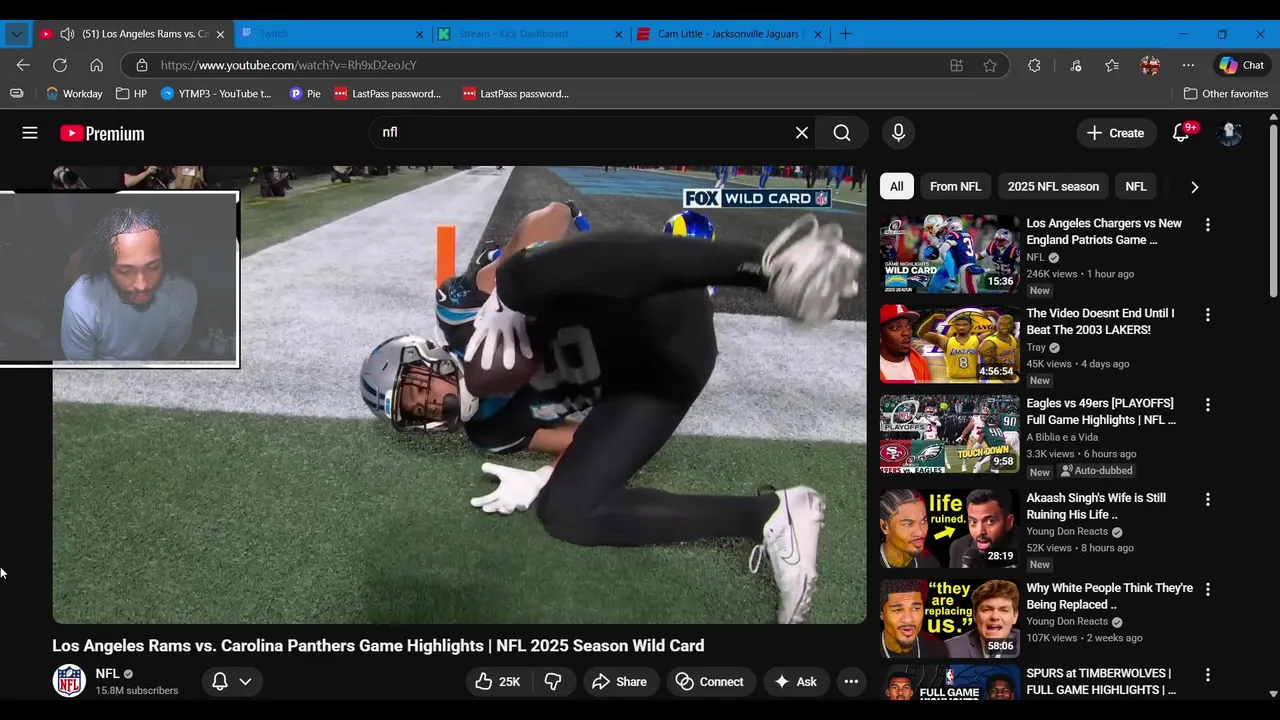
Task: Click the video player area
Action: (x=460, y=395)
